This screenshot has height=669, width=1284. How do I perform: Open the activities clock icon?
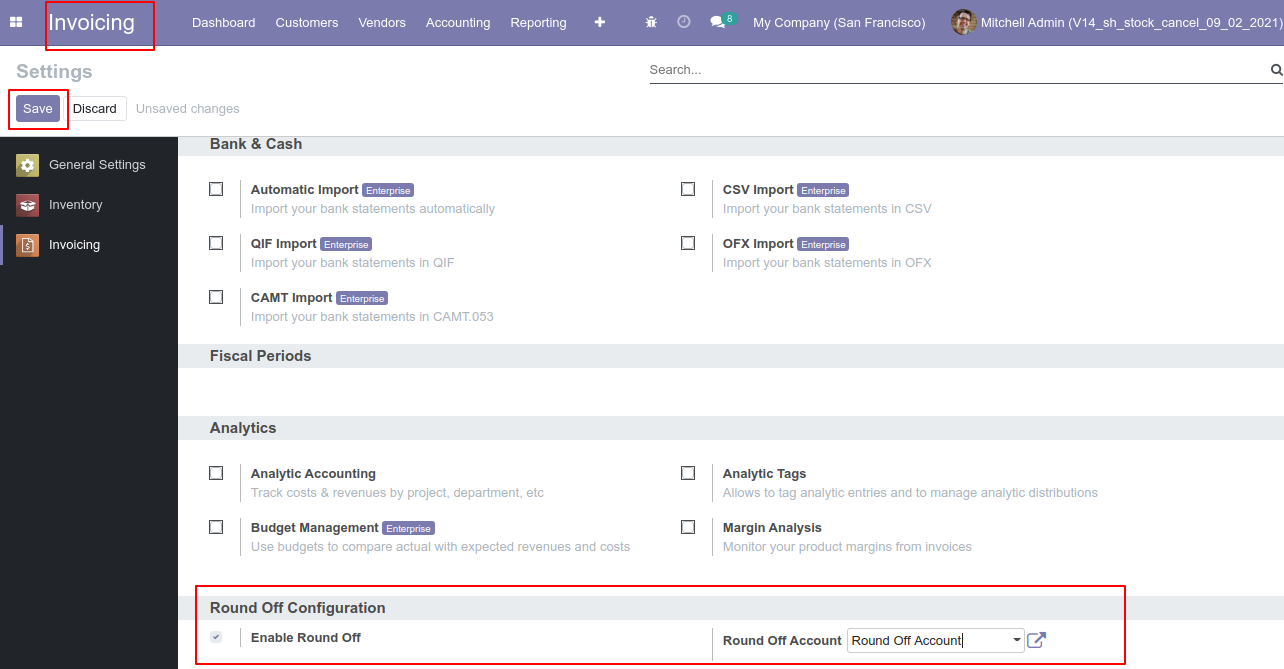[x=684, y=22]
